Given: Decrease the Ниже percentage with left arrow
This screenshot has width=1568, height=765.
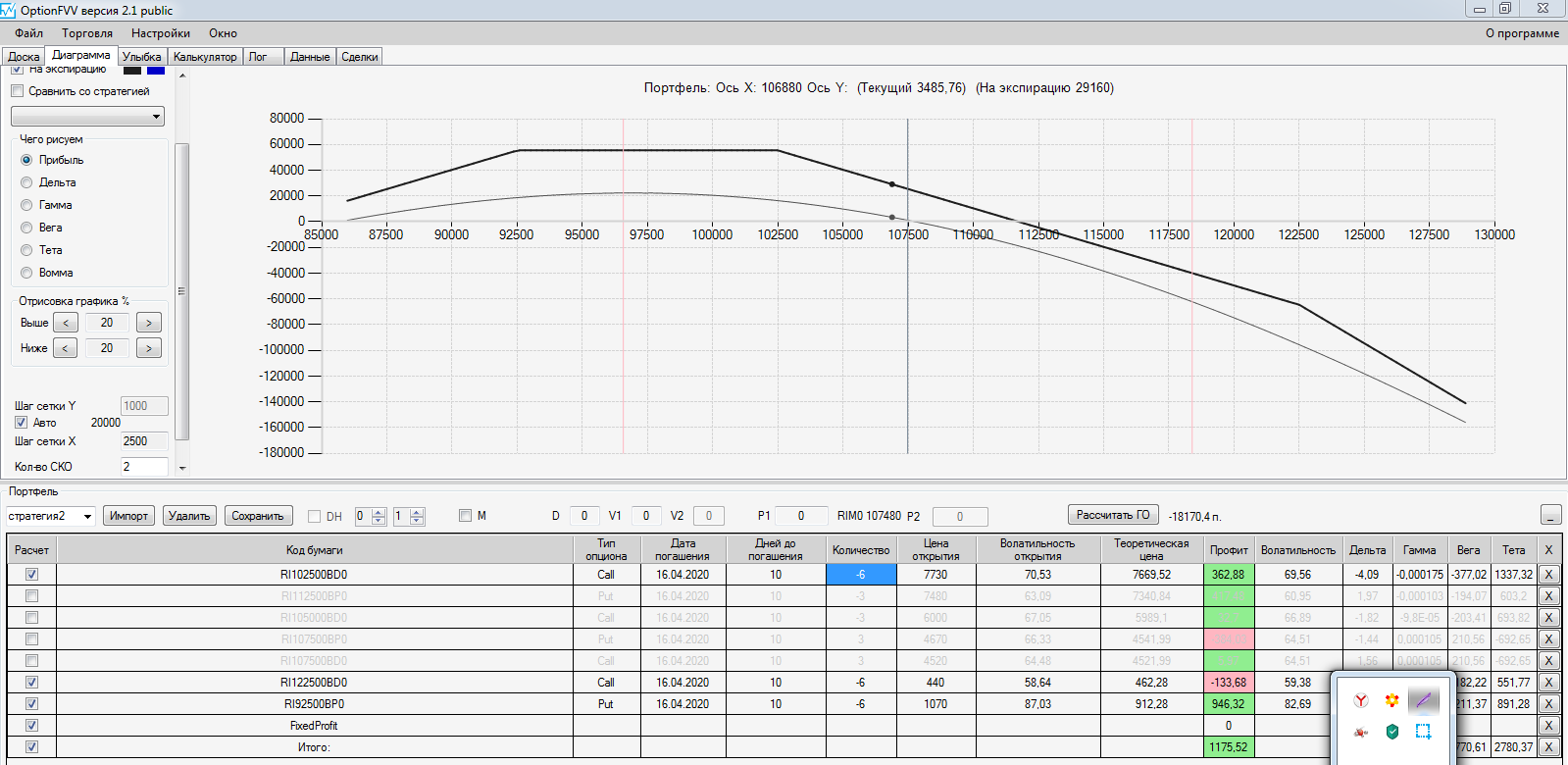Looking at the screenshot, I should coord(66,348).
